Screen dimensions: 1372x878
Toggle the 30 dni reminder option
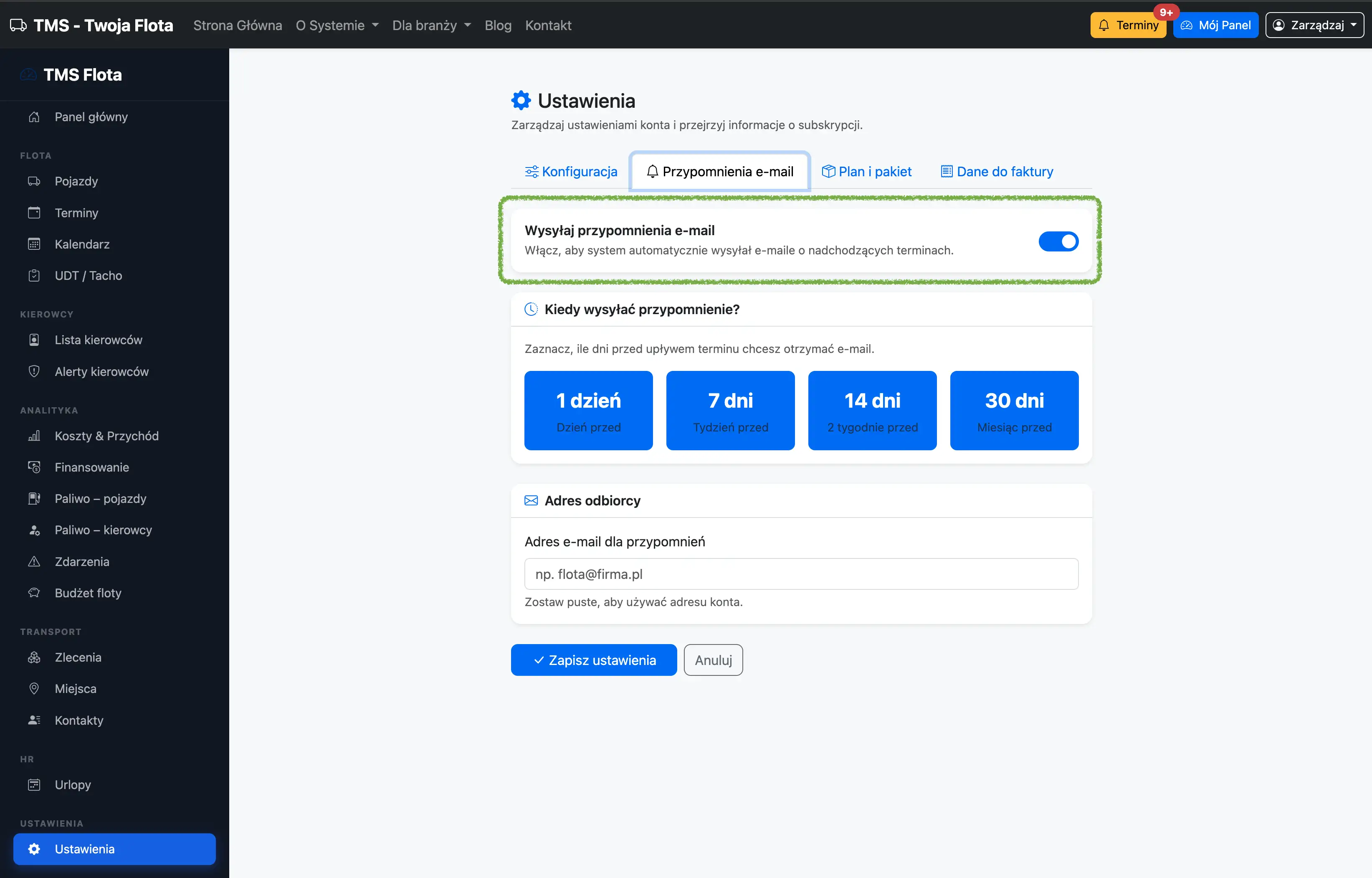point(1014,411)
